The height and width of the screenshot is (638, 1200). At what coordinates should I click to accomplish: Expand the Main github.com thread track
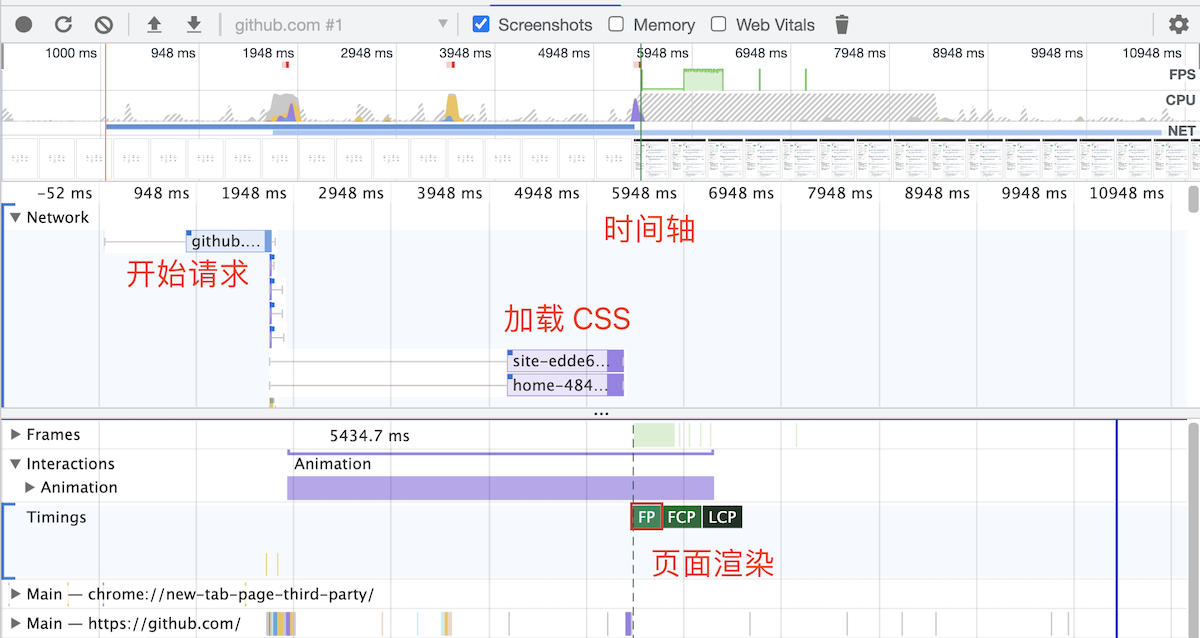tap(16, 624)
